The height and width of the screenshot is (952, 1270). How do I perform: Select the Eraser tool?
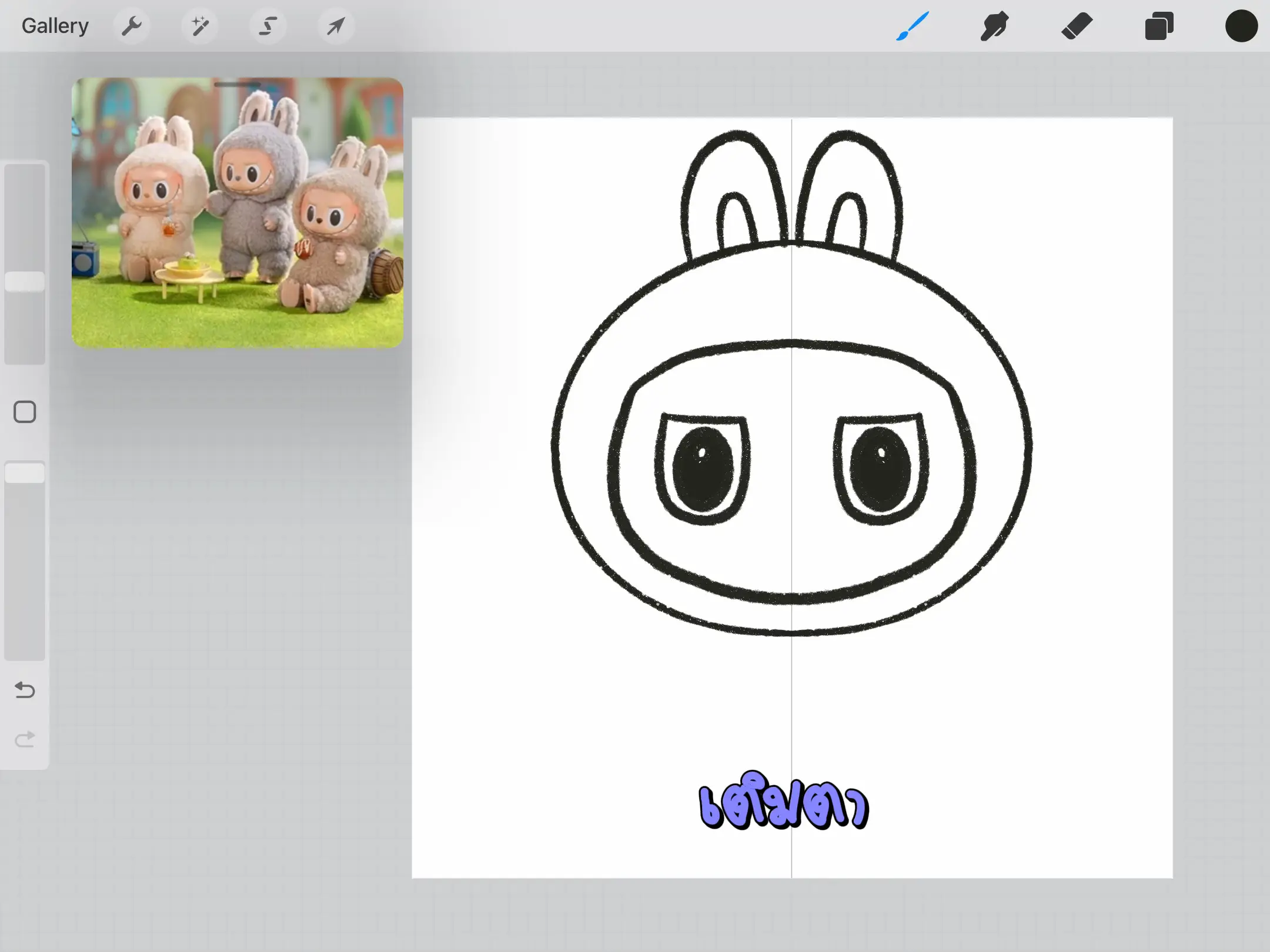(x=1077, y=26)
